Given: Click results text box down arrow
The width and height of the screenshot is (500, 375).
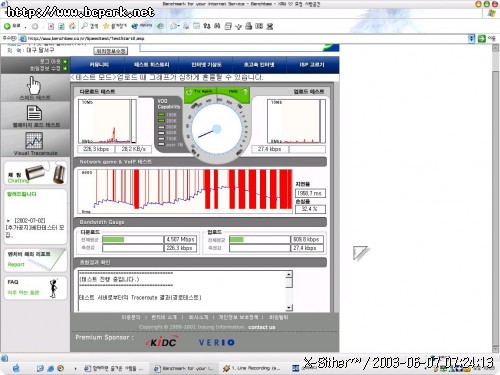Looking at the screenshot, I should pos(289,307).
